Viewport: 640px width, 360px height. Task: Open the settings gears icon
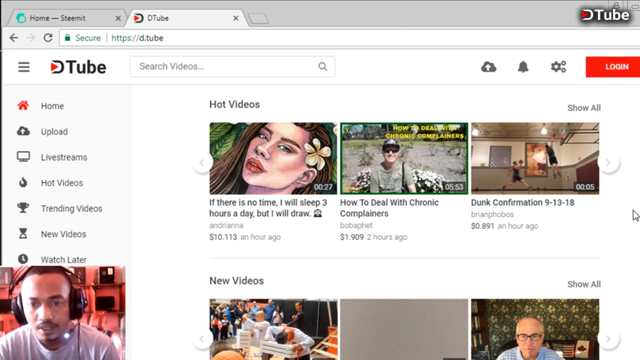coord(558,67)
